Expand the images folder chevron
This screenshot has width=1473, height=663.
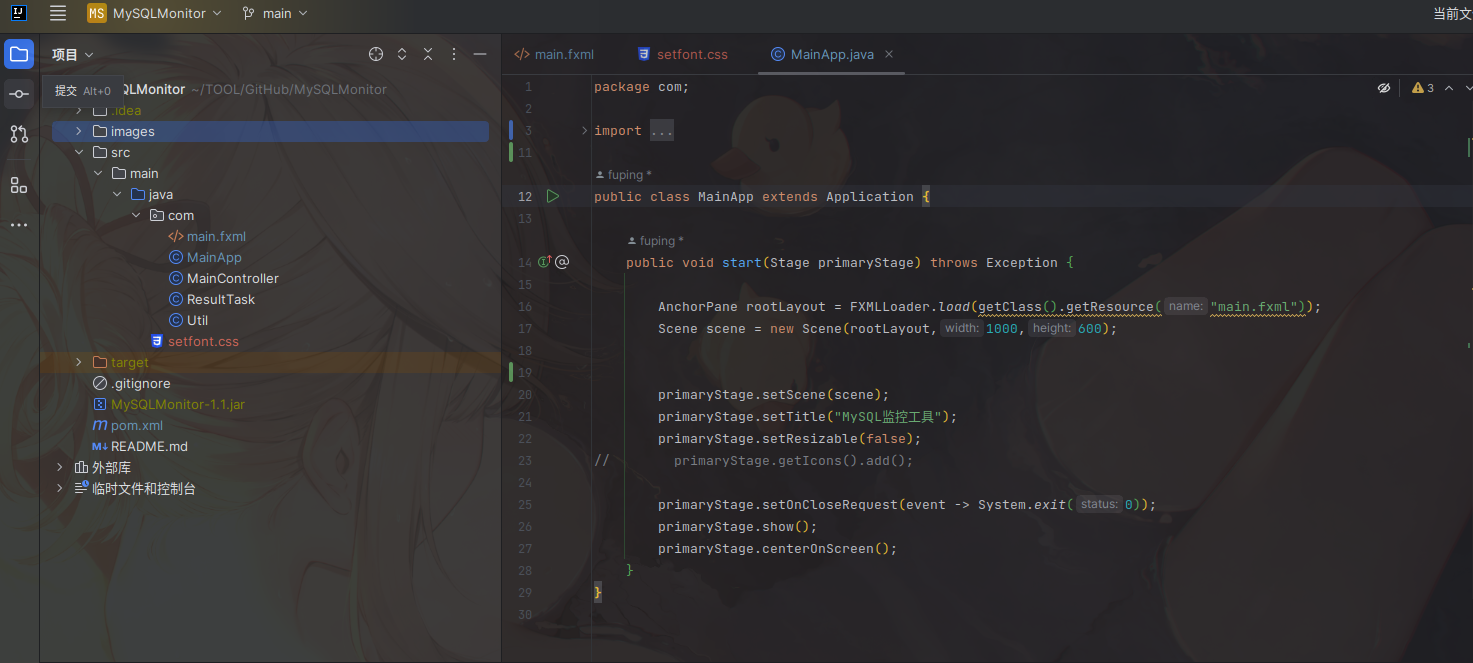(x=79, y=131)
